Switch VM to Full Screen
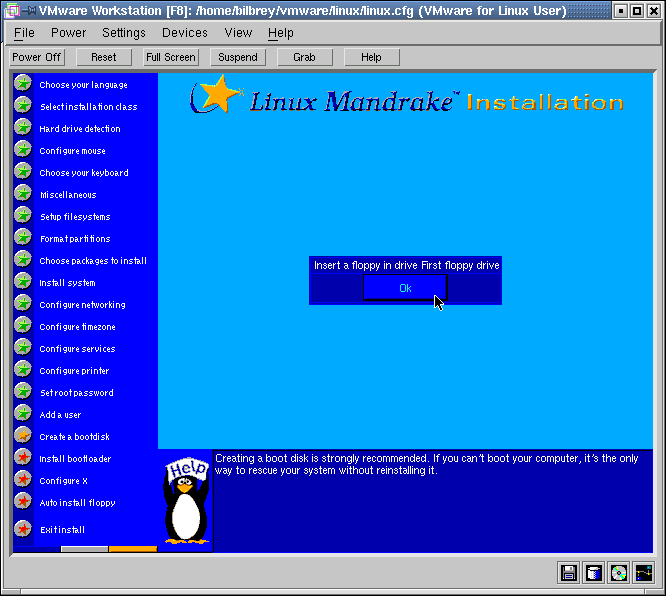The image size is (666, 596). pyautogui.click(x=170, y=57)
